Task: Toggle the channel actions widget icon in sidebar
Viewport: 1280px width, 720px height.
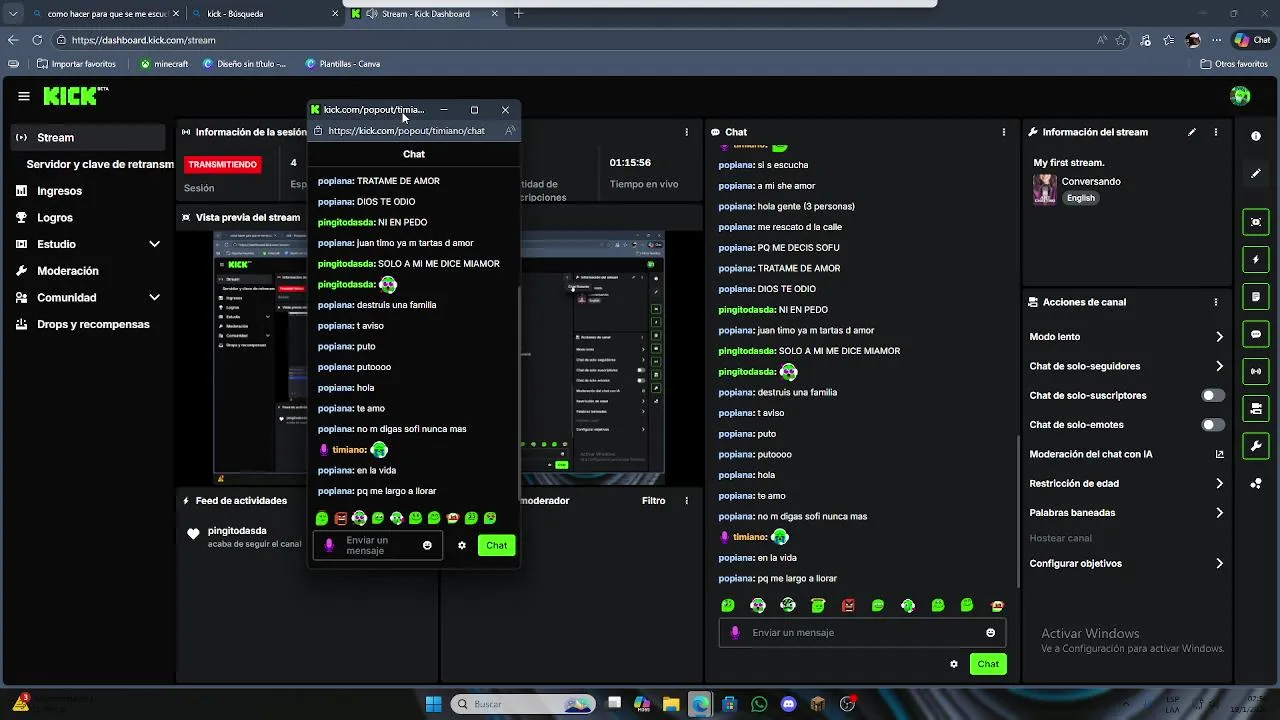Action: point(1256,408)
